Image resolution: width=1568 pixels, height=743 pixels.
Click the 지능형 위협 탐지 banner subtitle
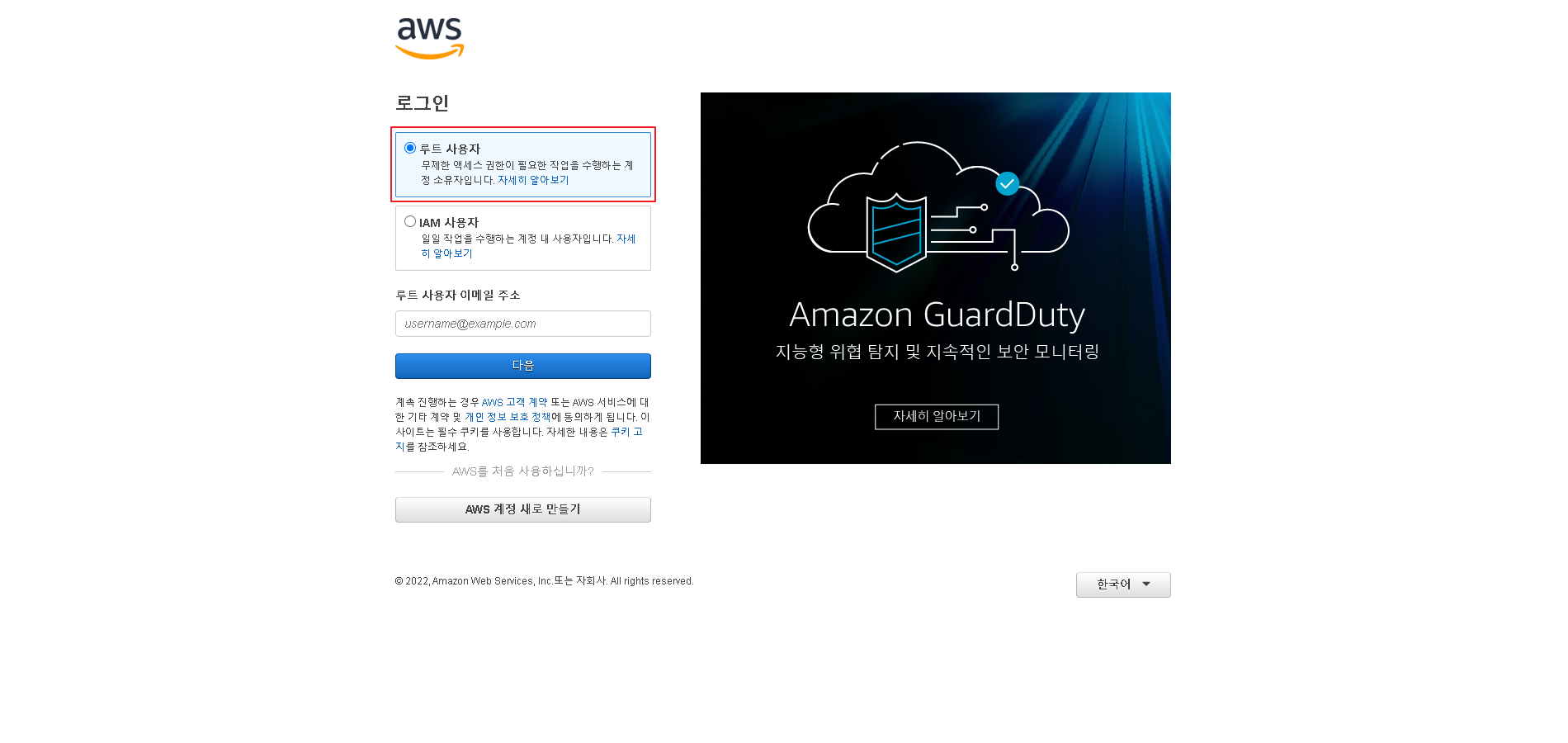[937, 352]
